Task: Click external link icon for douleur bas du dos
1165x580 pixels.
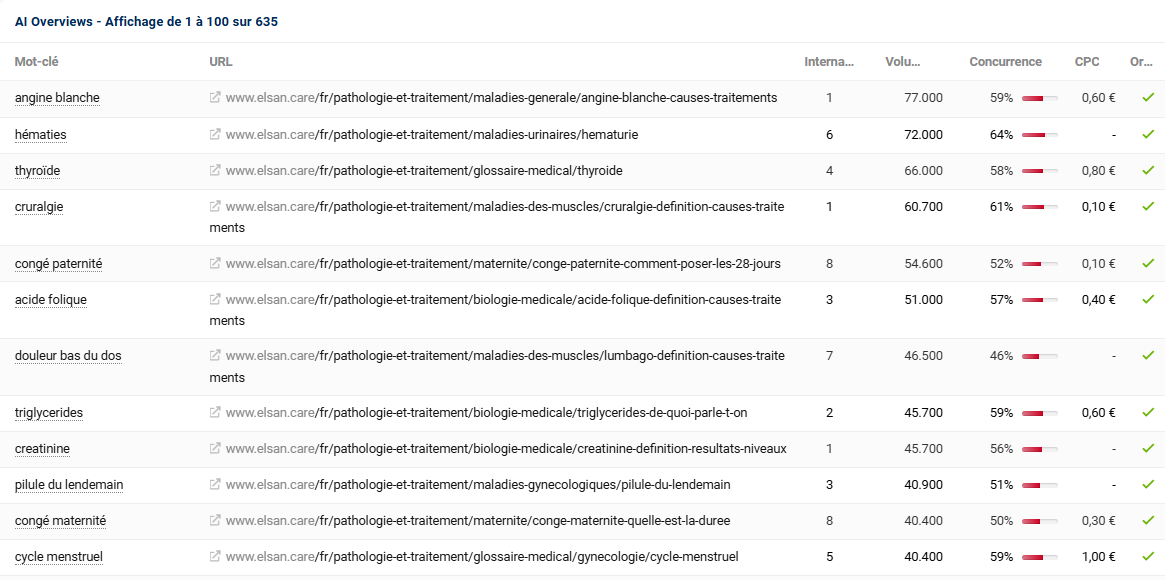Action: point(215,356)
